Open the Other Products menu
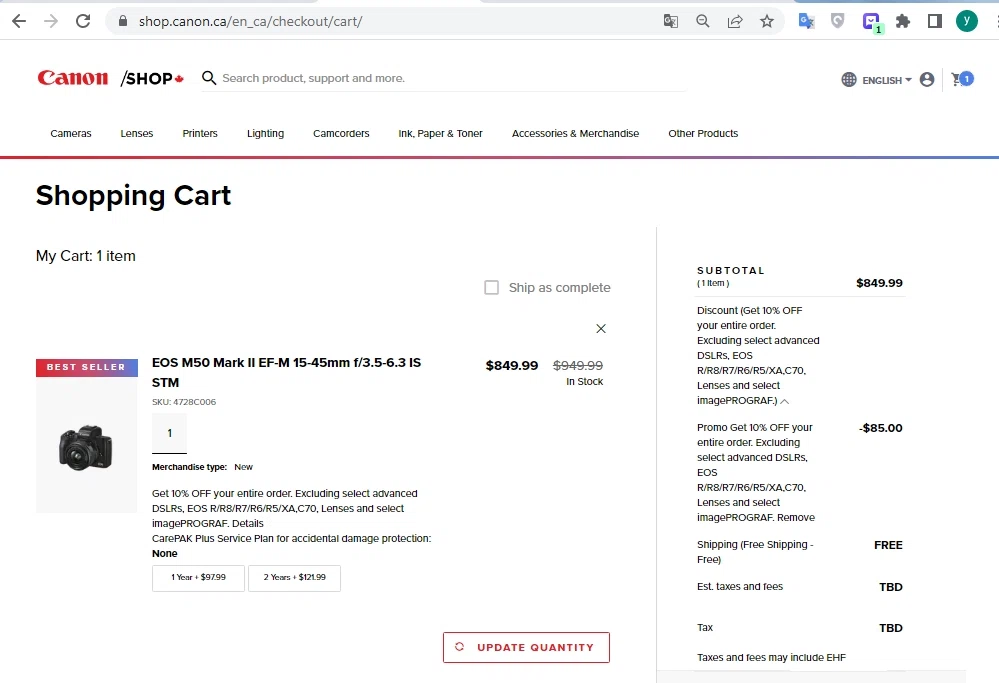The height and width of the screenshot is (683, 999). 703,133
